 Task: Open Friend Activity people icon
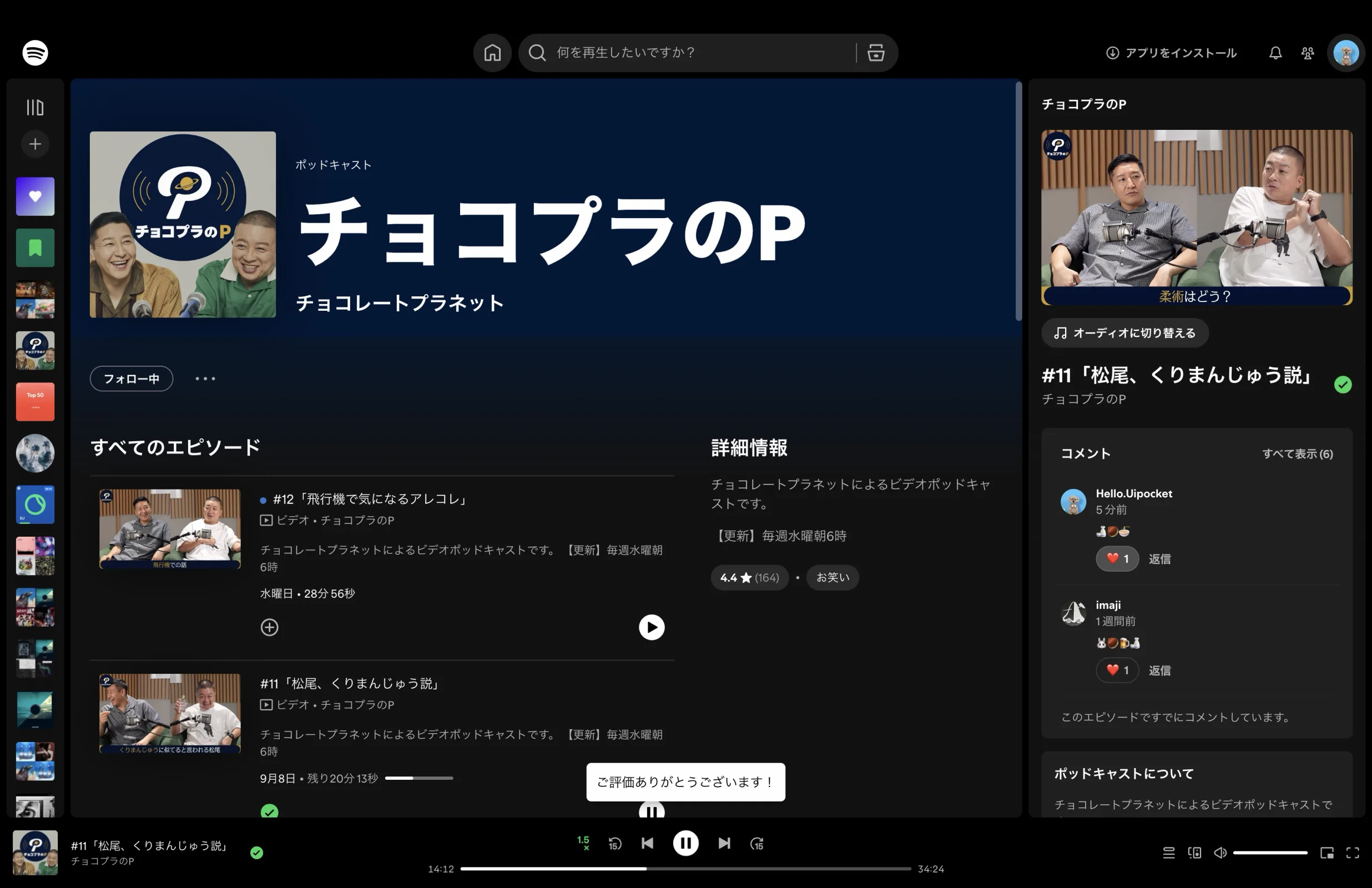coord(1308,53)
